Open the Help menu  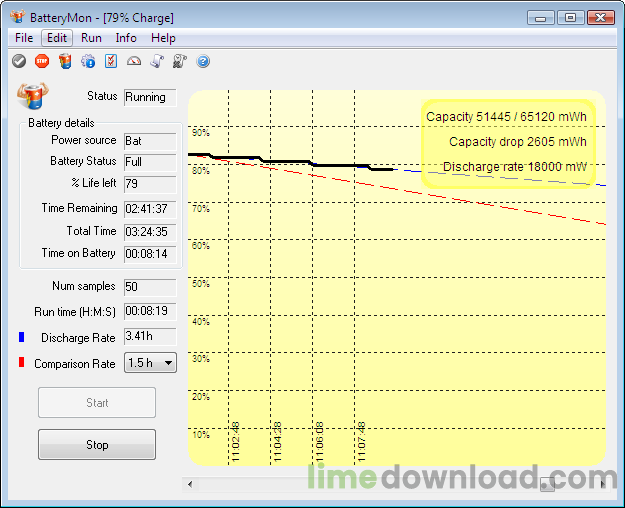tap(163, 38)
